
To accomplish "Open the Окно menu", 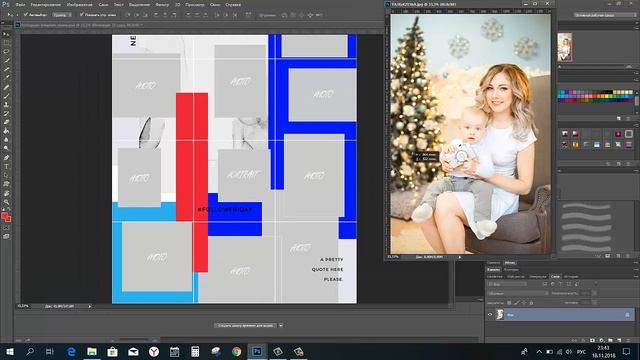I will [x=215, y=5].
